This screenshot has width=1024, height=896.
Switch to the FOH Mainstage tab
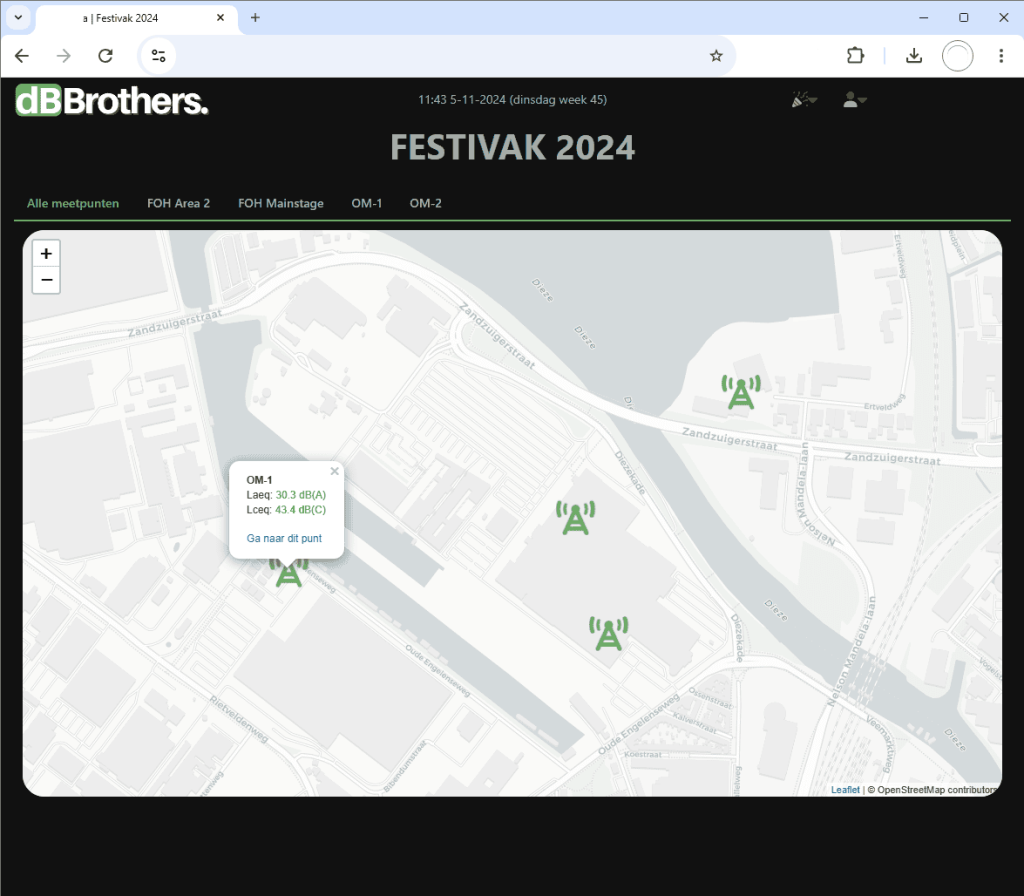(280, 203)
